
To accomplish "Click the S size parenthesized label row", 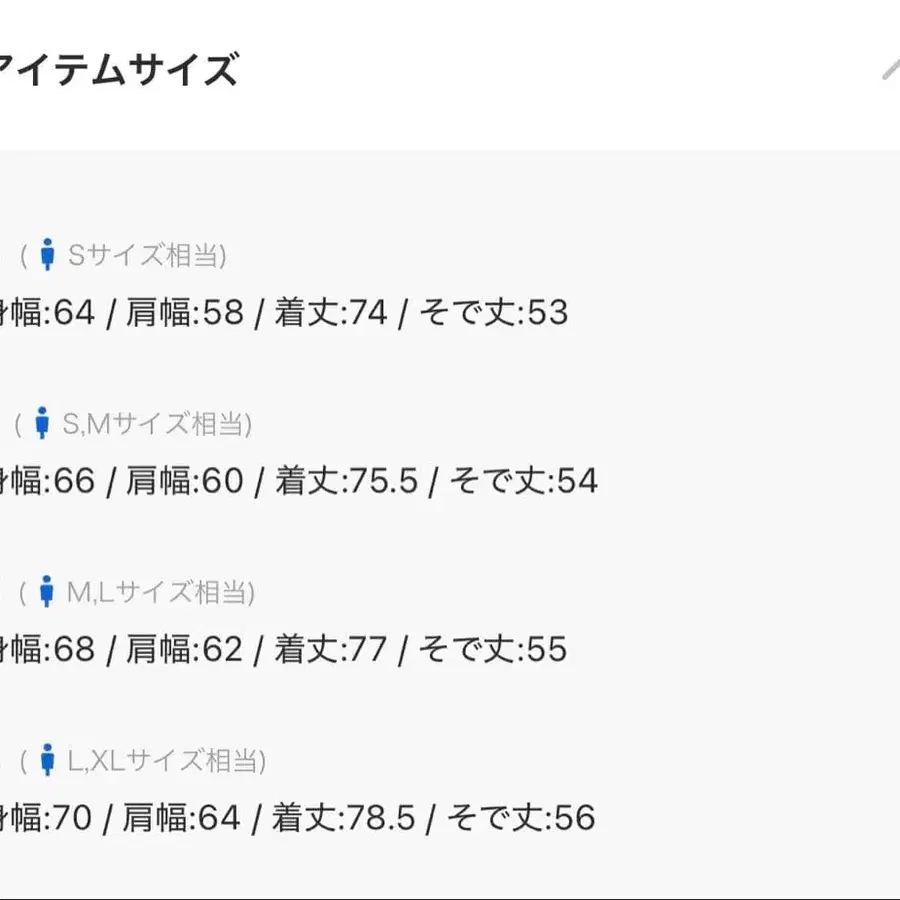I will coord(125,255).
